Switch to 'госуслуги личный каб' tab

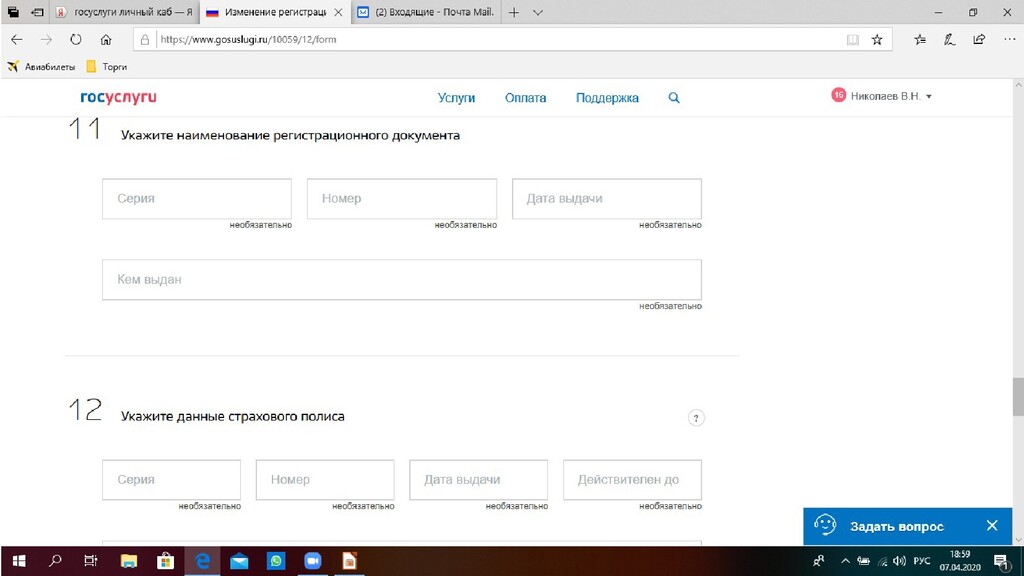coord(124,12)
